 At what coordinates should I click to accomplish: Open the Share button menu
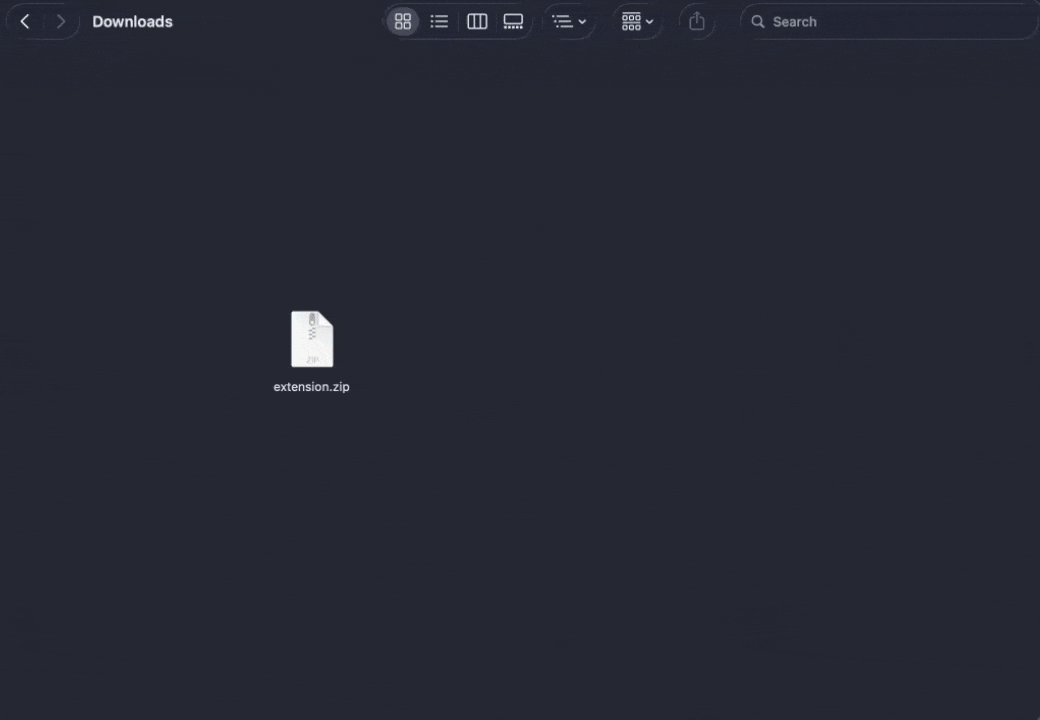(697, 21)
